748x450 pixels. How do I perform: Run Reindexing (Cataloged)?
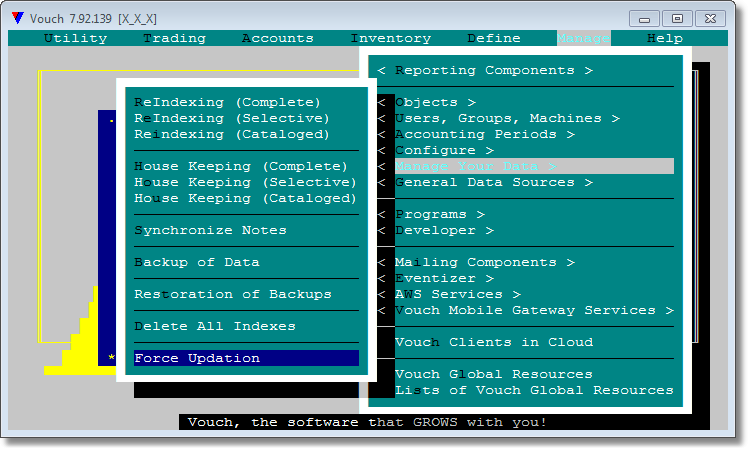pyautogui.click(x=232, y=134)
